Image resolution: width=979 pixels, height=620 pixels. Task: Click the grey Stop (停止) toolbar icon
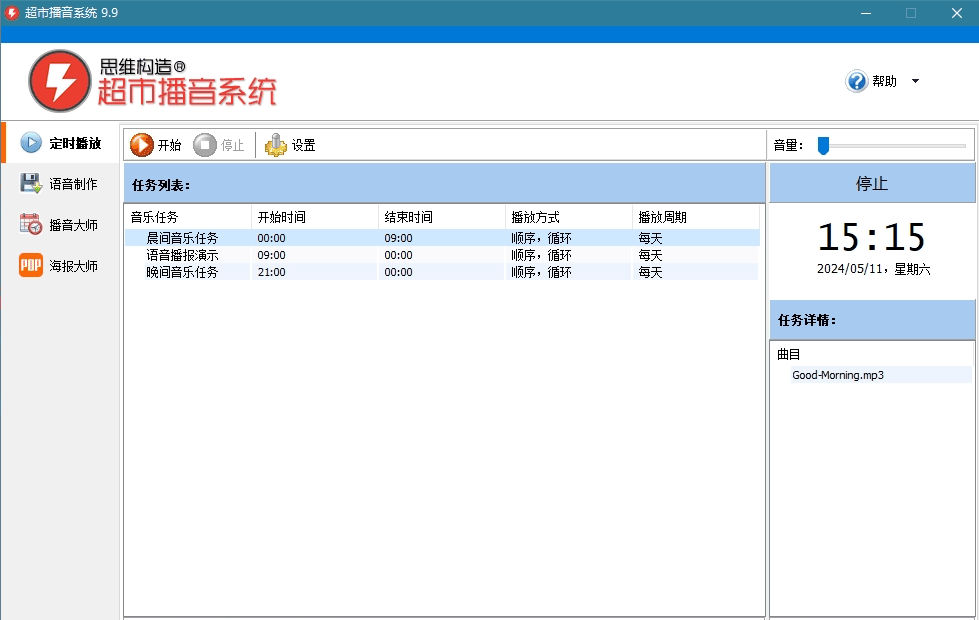pos(205,145)
